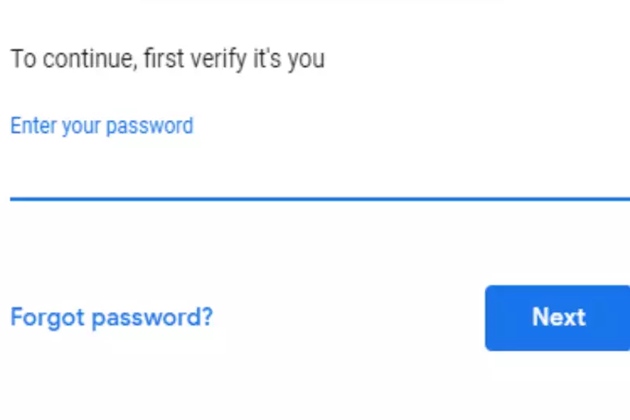Click the word "Enter" in the field label
This screenshot has height=420, width=630.
[32, 126]
